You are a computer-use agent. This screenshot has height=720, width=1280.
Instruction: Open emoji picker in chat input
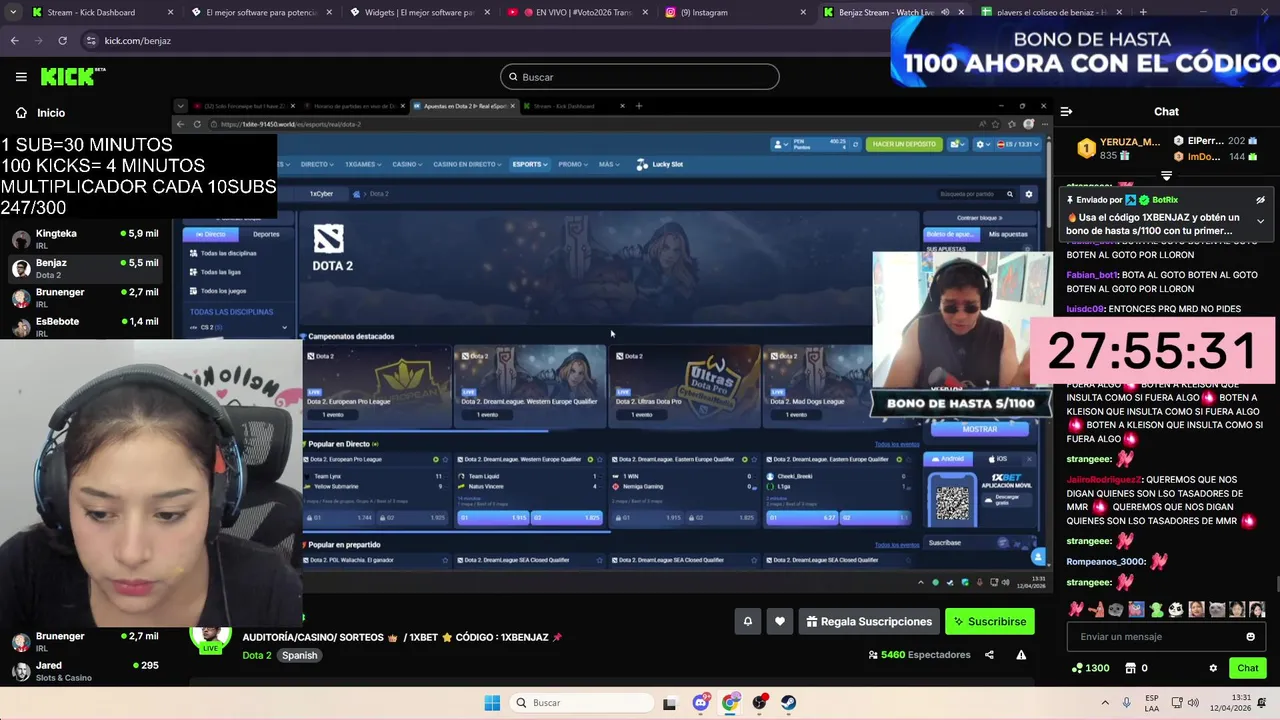pos(1250,637)
